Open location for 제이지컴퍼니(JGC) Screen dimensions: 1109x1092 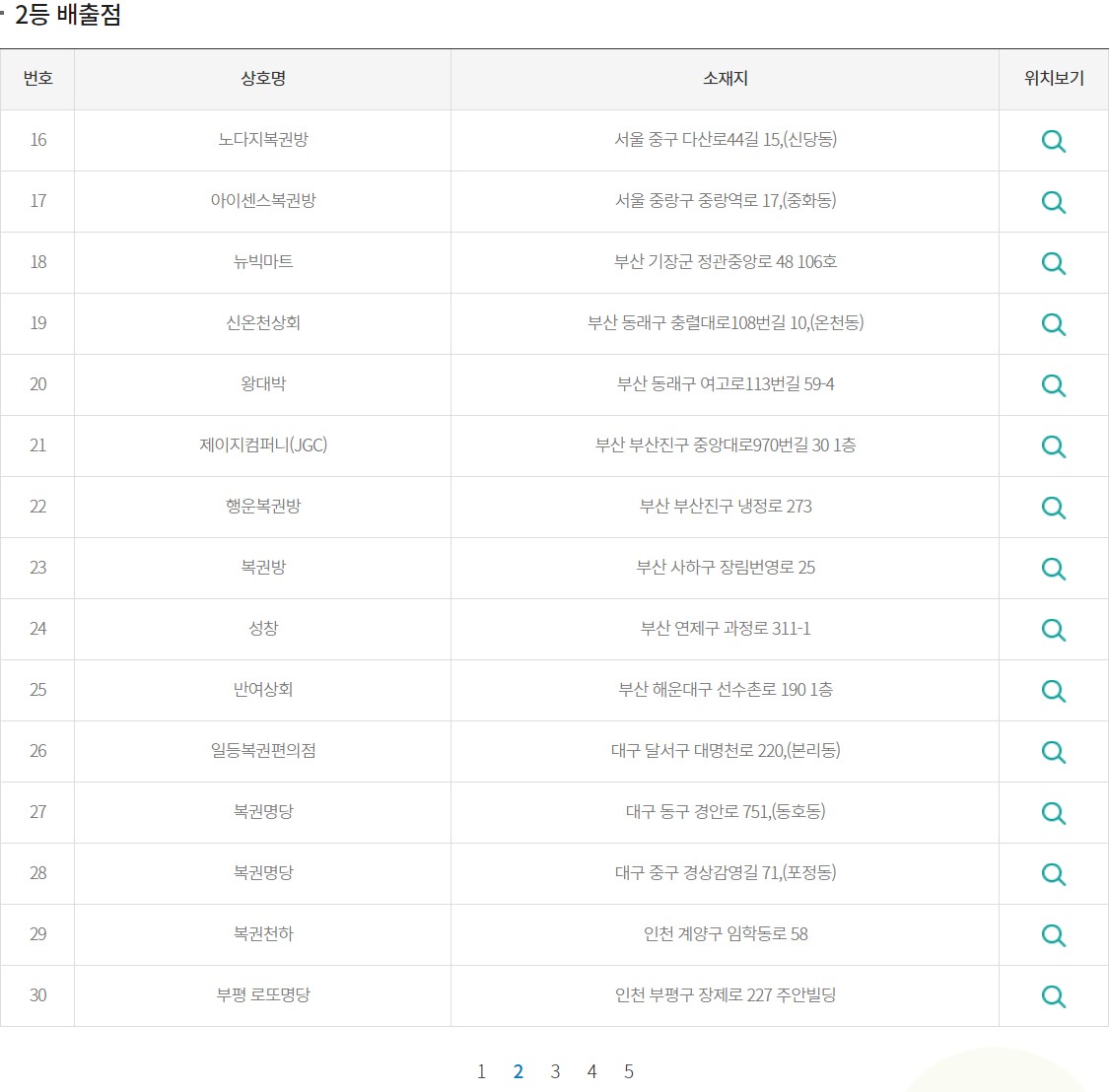pos(1053,446)
